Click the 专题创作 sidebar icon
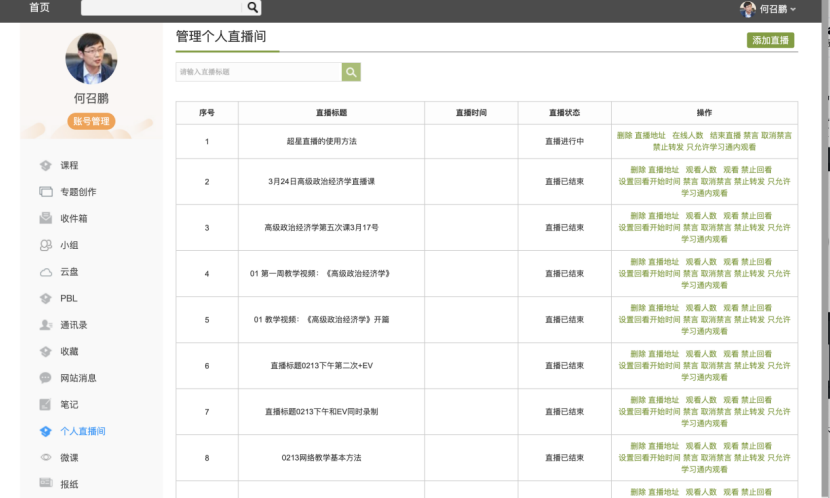This screenshot has width=830, height=498. [45, 192]
